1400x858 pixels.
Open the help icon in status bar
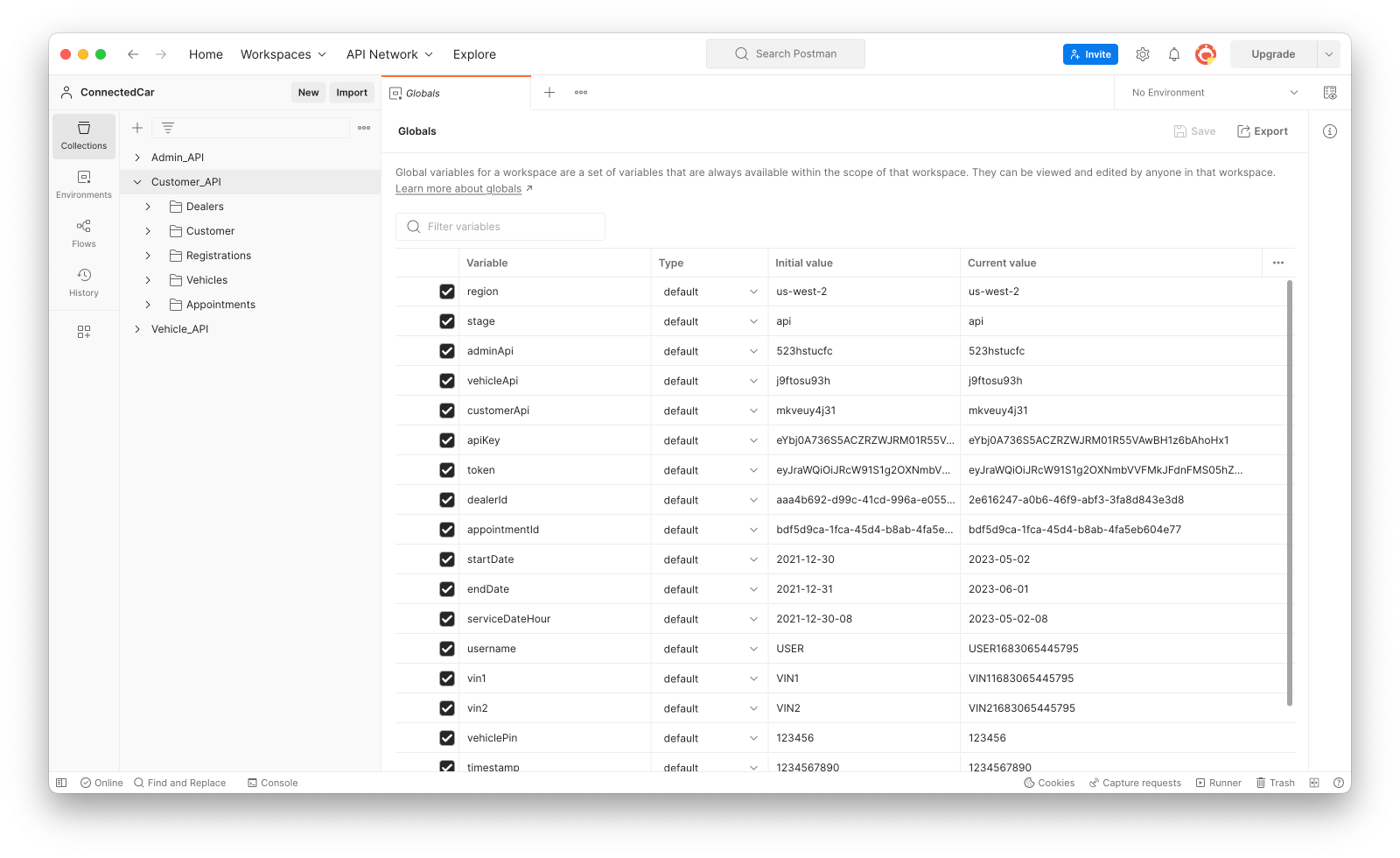point(1339,783)
